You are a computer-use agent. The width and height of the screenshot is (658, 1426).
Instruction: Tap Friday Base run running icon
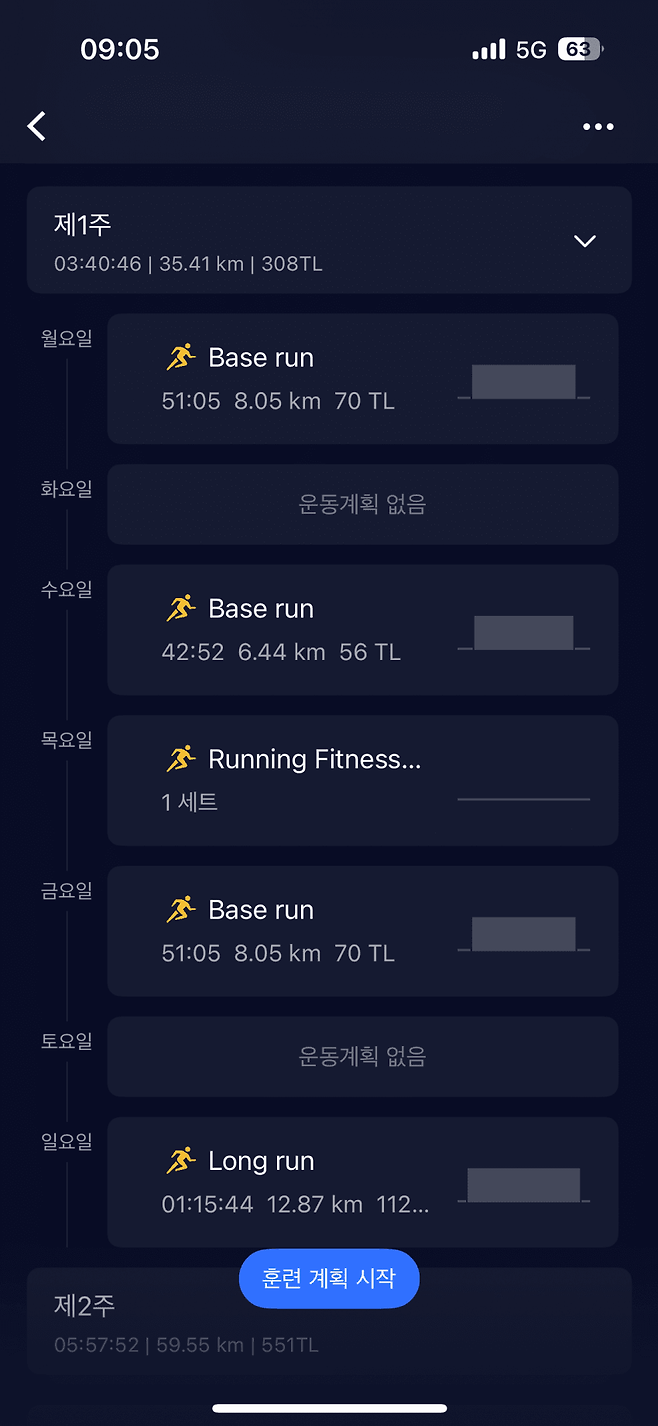(x=181, y=909)
